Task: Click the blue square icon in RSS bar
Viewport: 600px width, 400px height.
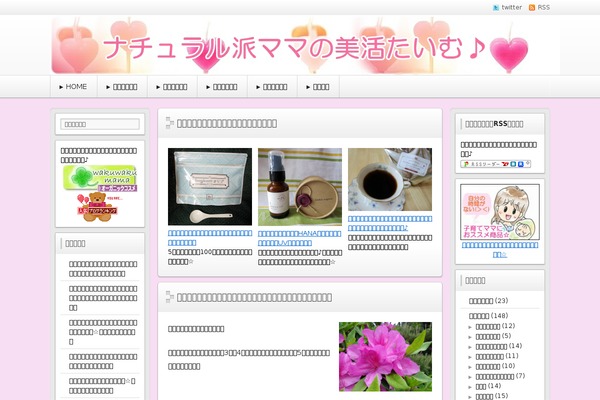Action: 520,164
